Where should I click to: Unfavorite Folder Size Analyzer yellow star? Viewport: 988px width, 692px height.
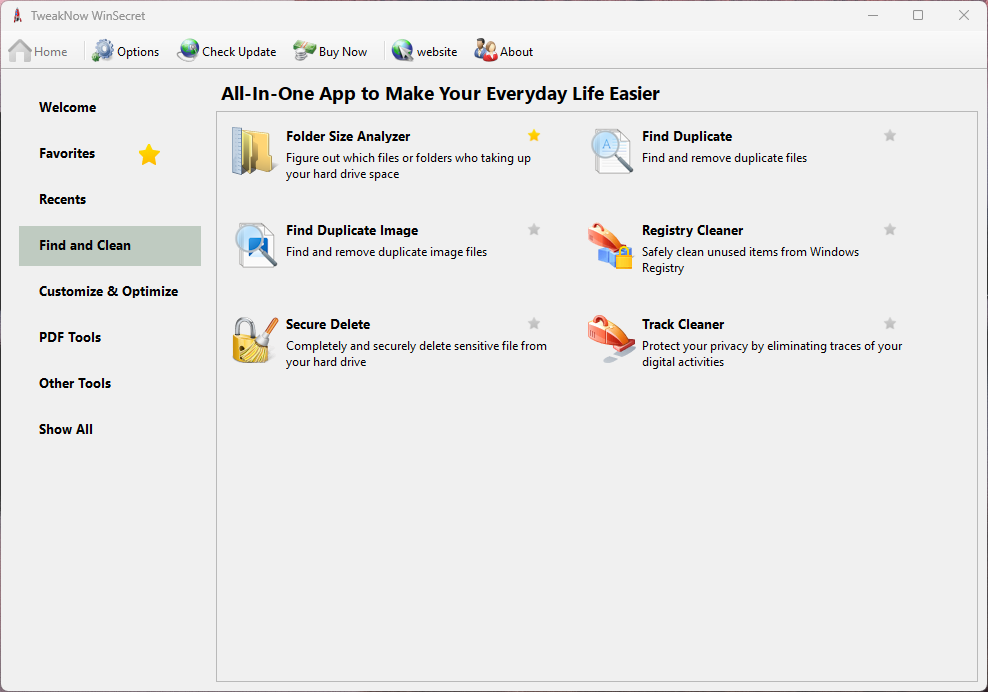pos(534,136)
